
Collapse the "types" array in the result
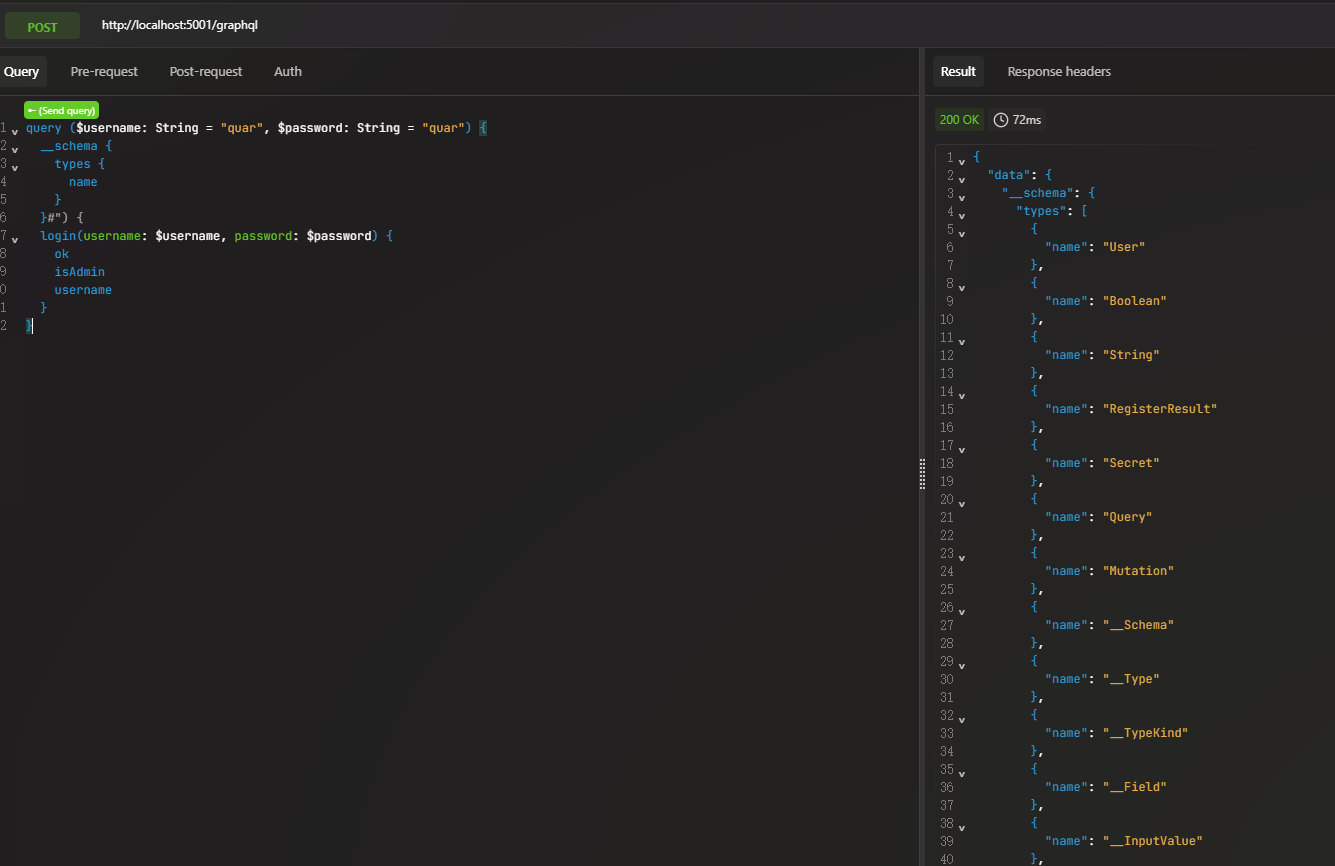[x=962, y=214]
